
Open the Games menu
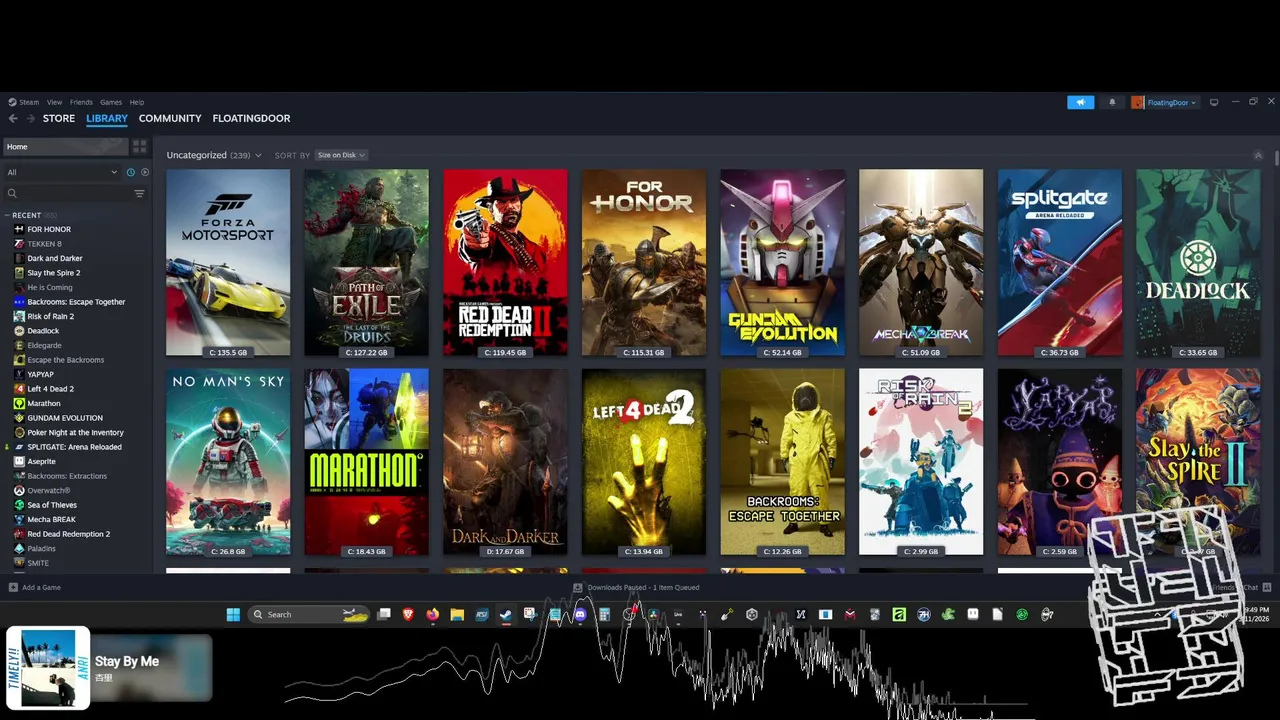pyautogui.click(x=111, y=102)
